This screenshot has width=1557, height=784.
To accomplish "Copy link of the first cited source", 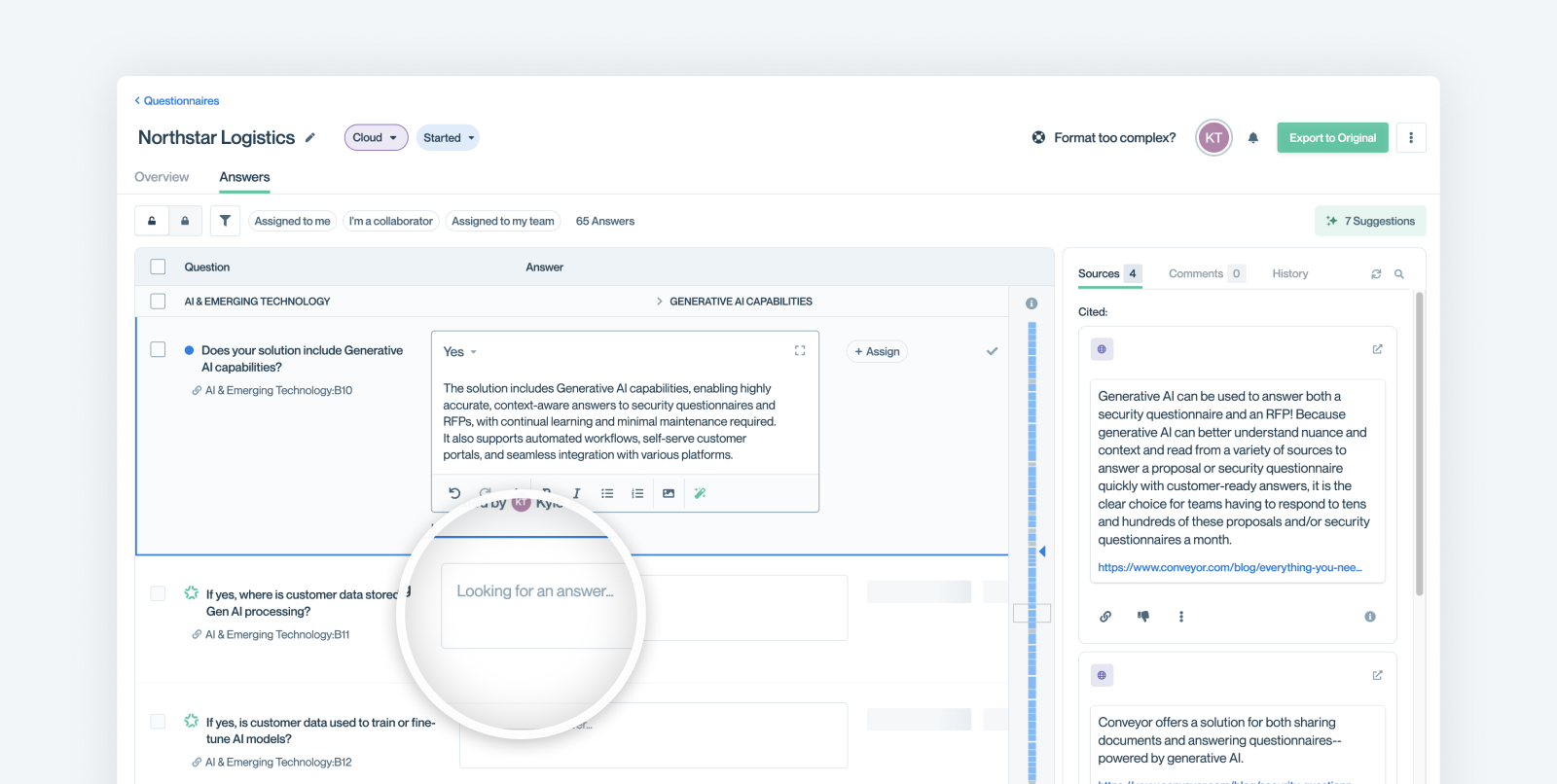I will tap(1105, 617).
